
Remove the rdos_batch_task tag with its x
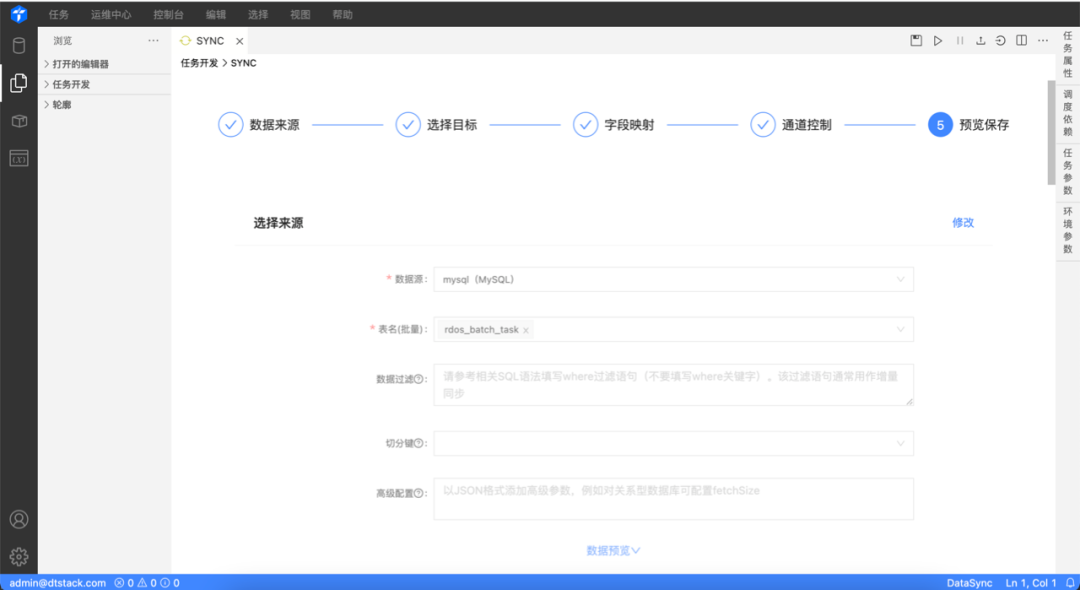(x=526, y=330)
